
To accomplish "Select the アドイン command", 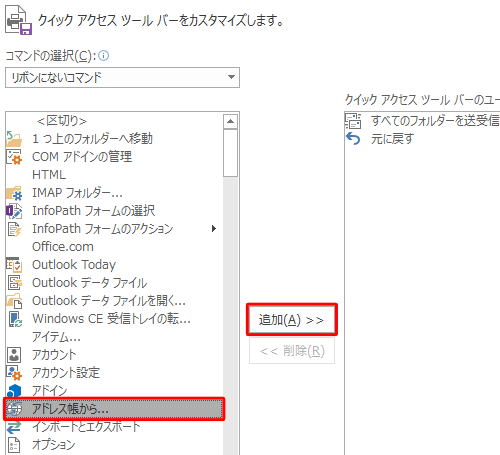I will [114, 390].
